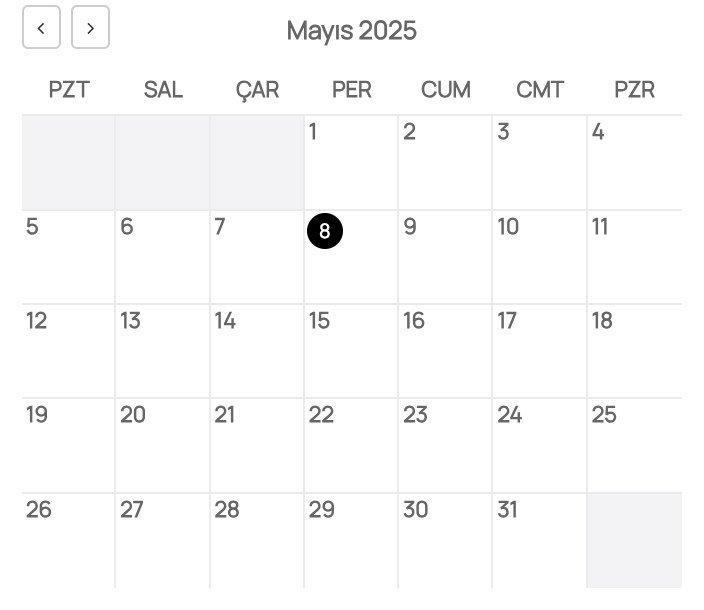Select day 6 on the calendar
This screenshot has height=610, width=704.
pos(162,257)
